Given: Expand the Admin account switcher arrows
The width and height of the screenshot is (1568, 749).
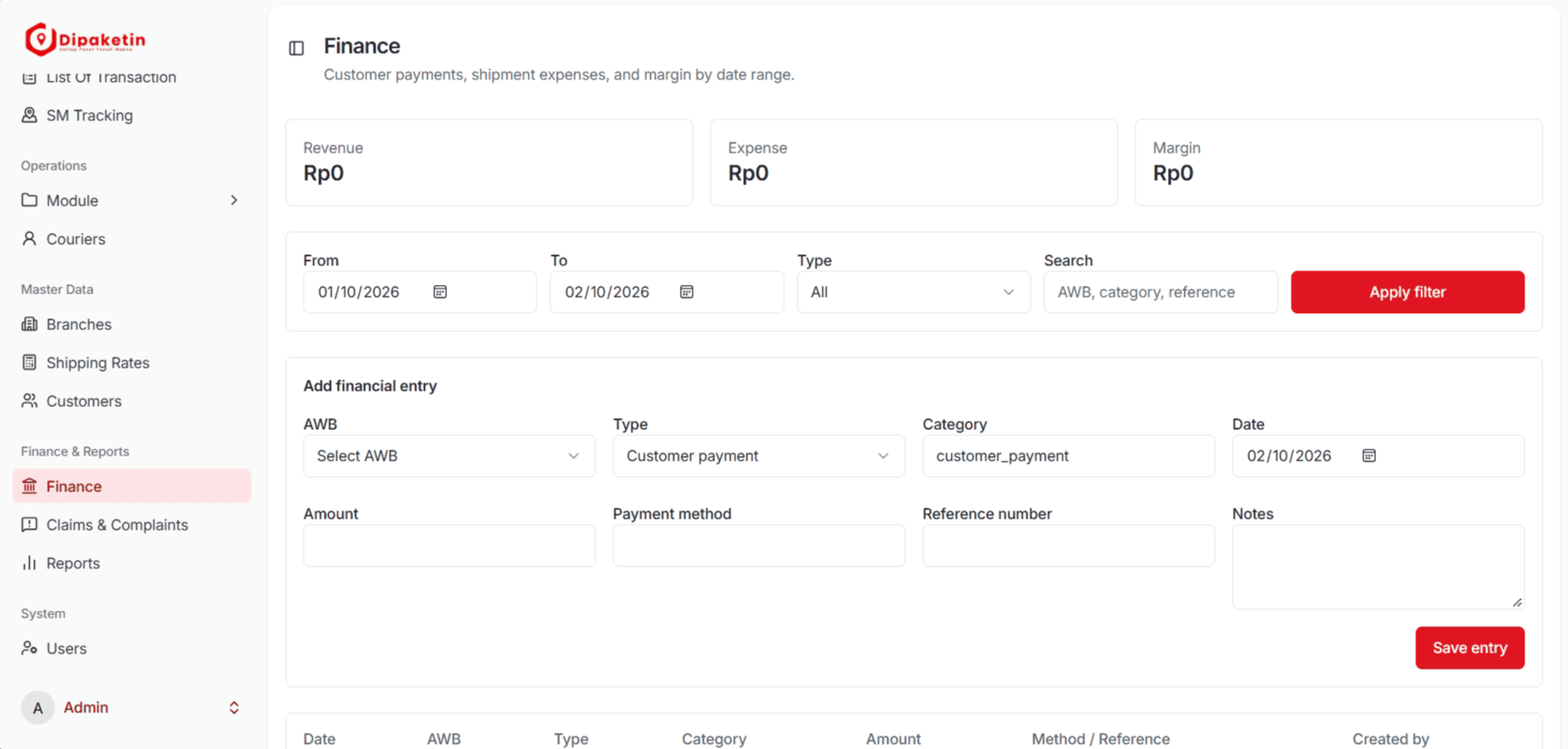Looking at the screenshot, I should pos(234,708).
